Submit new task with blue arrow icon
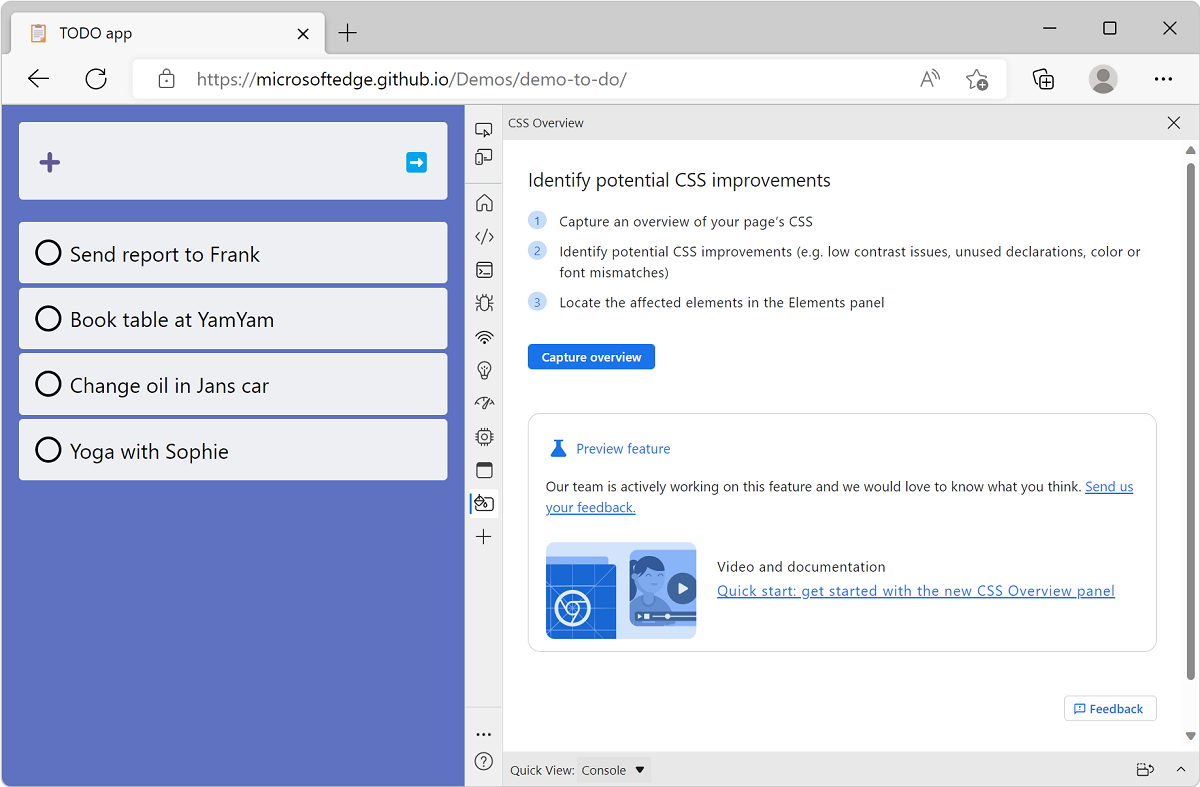Image resolution: width=1200 pixels, height=787 pixels. click(x=416, y=162)
